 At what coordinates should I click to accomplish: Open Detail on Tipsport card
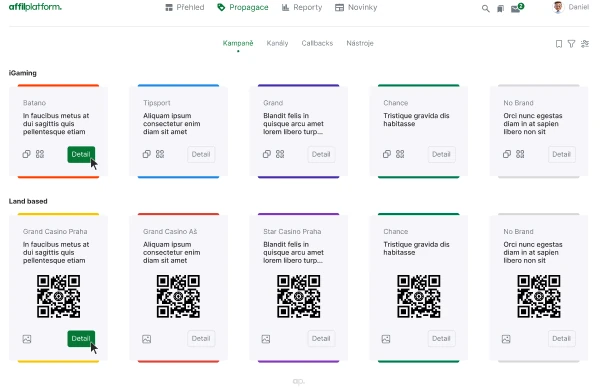pyautogui.click(x=201, y=154)
